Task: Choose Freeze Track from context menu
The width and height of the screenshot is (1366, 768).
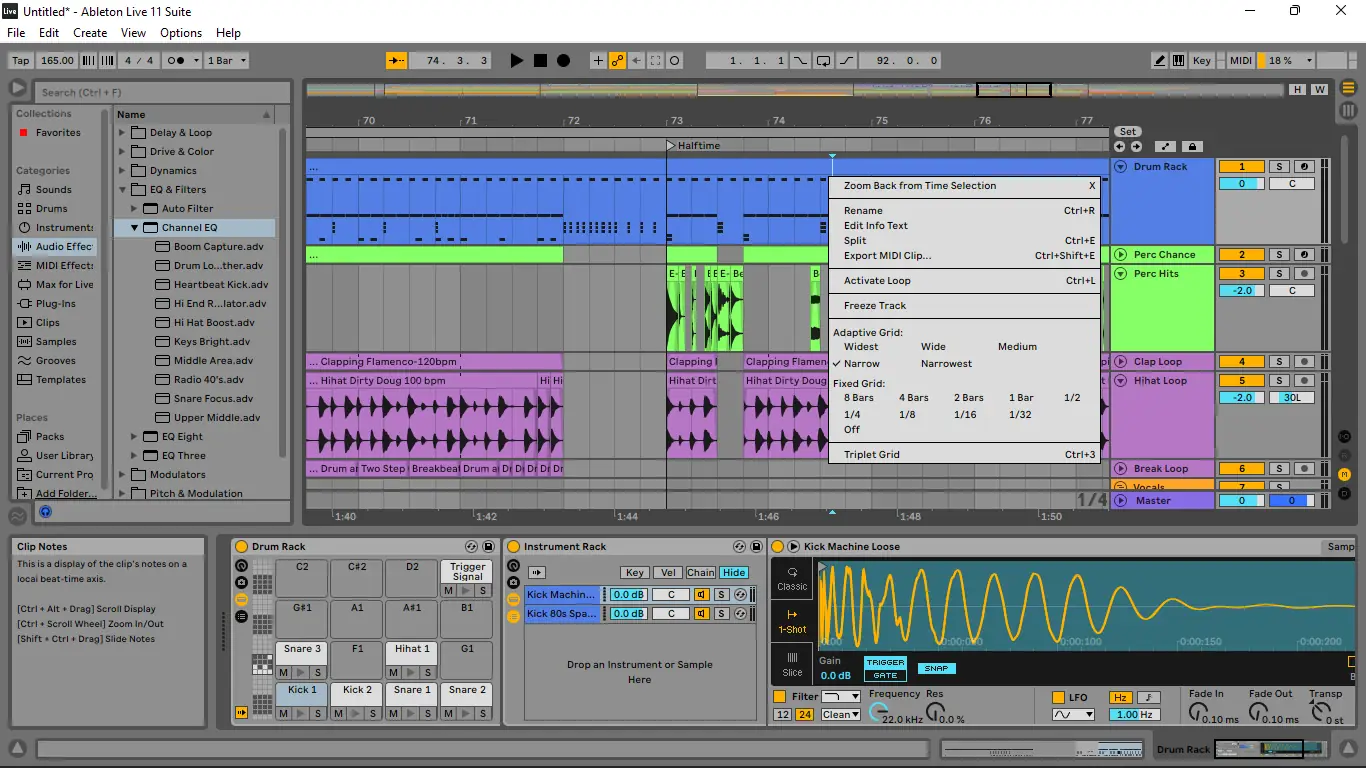Action: coord(875,306)
